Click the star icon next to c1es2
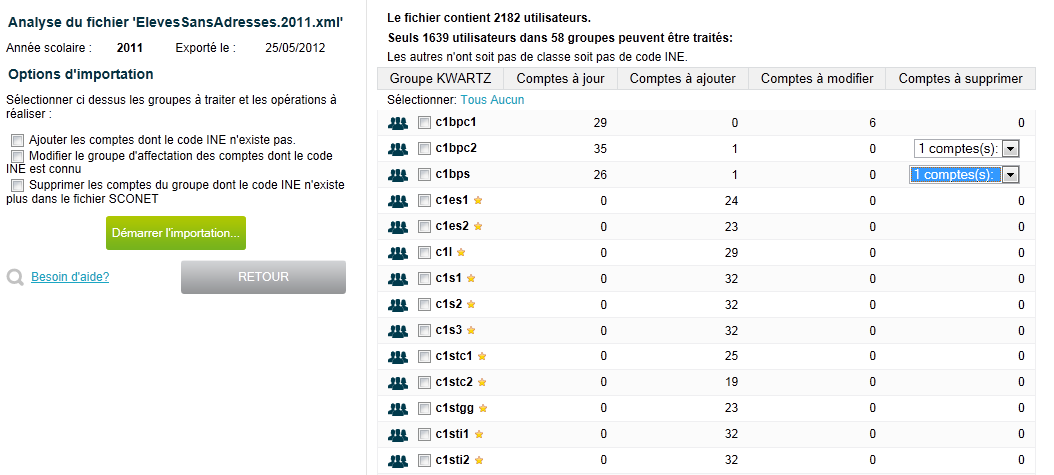1054x475 pixels. click(478, 226)
